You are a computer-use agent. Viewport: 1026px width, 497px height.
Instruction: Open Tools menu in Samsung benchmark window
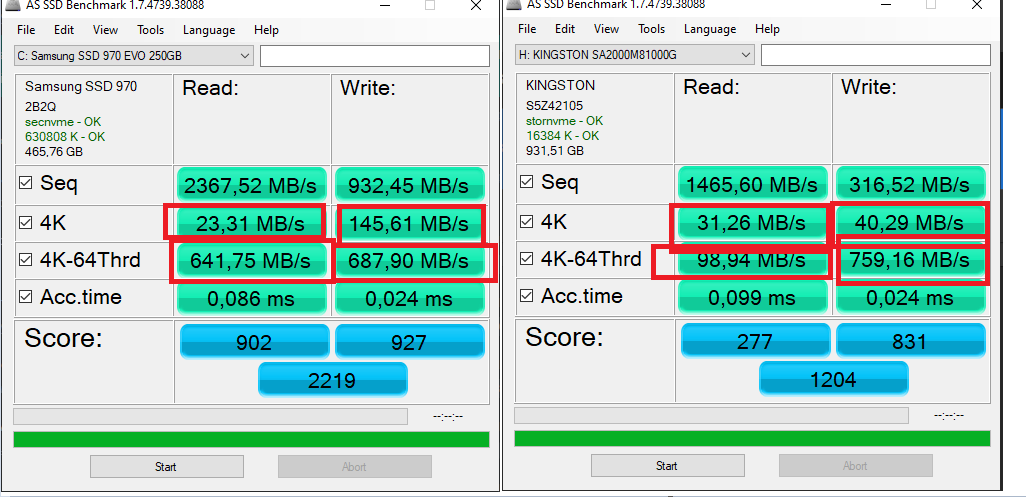point(150,30)
